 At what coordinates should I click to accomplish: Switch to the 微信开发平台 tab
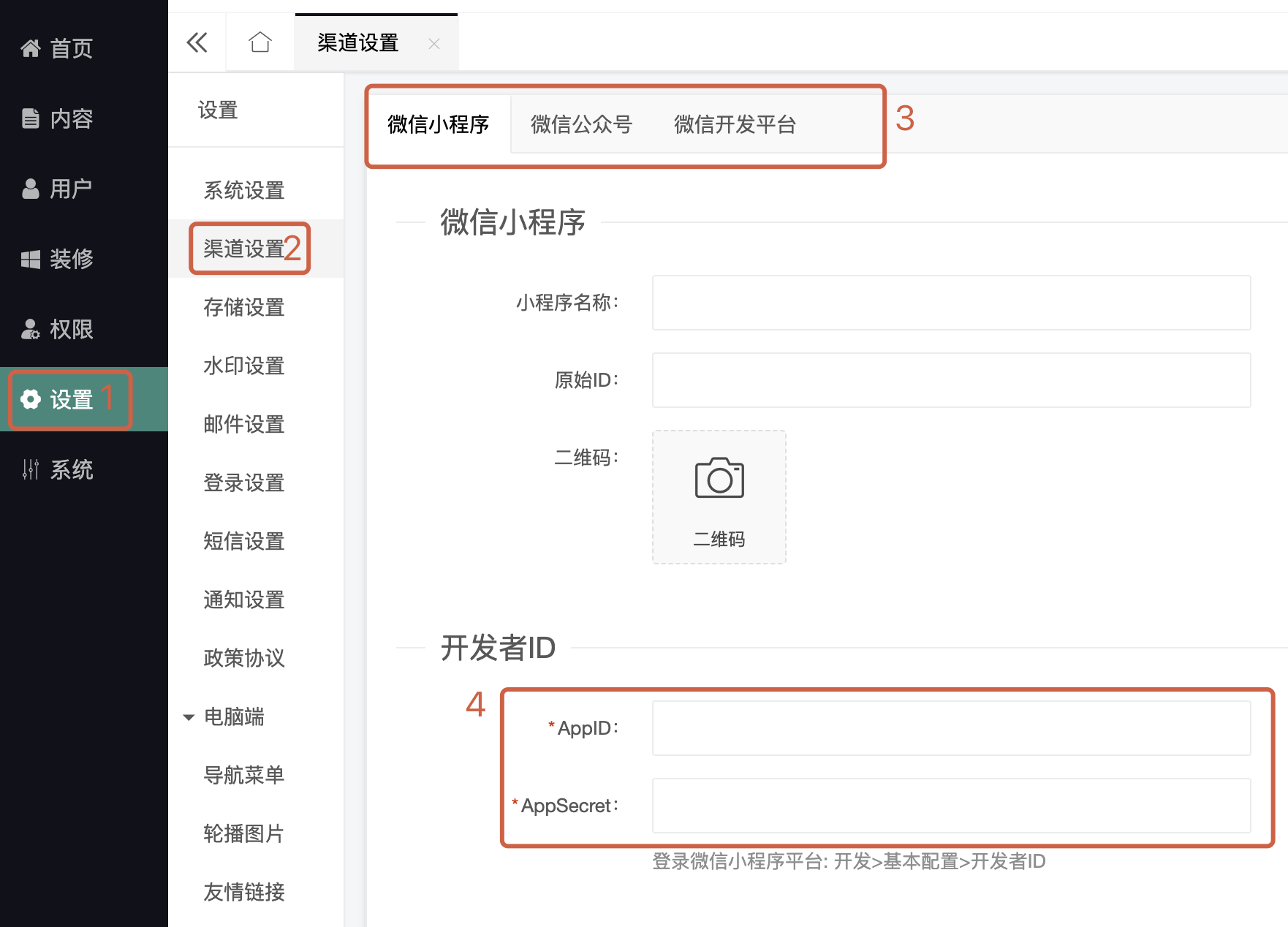click(x=735, y=124)
